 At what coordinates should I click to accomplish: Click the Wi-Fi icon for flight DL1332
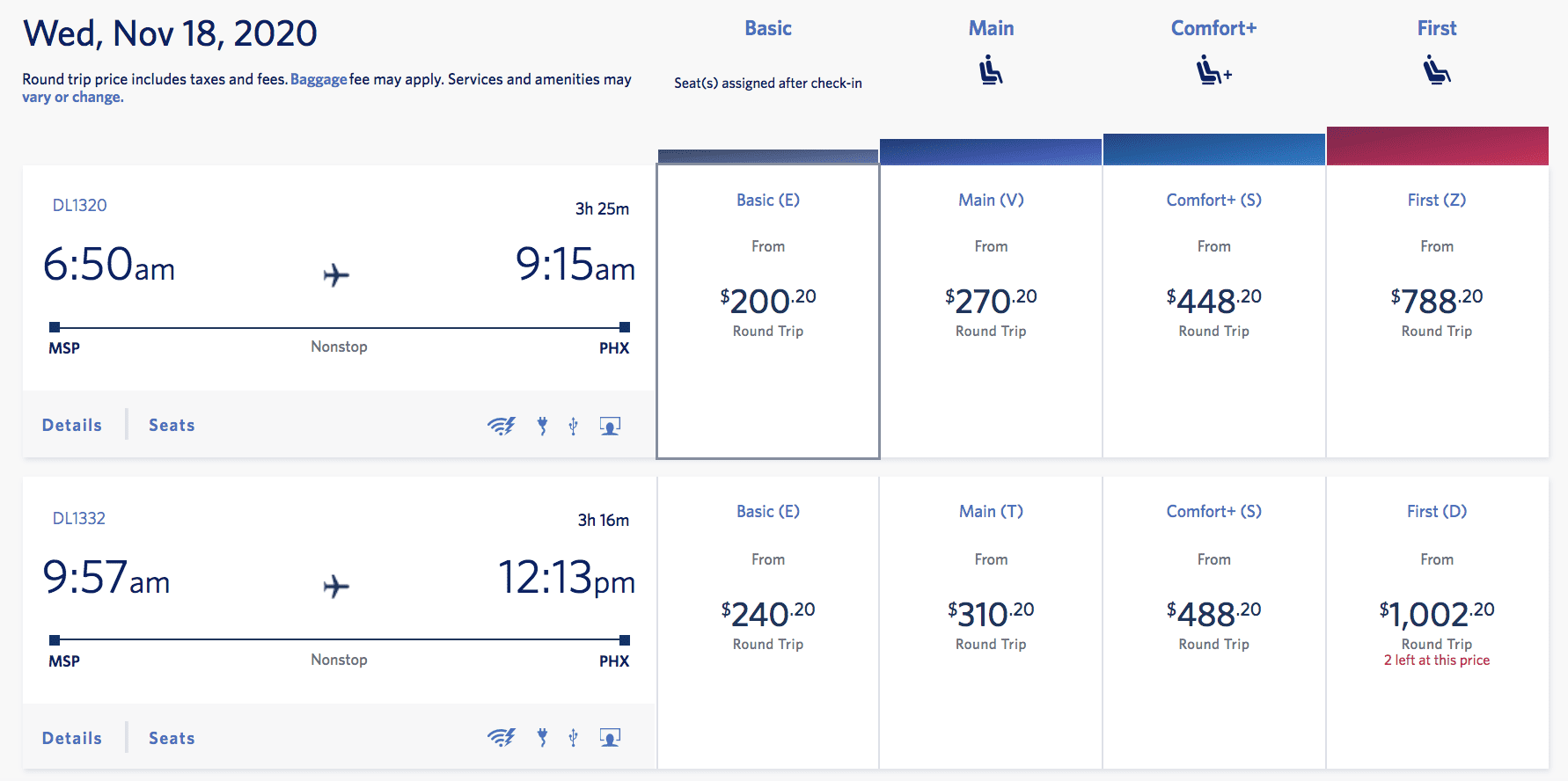[502, 737]
